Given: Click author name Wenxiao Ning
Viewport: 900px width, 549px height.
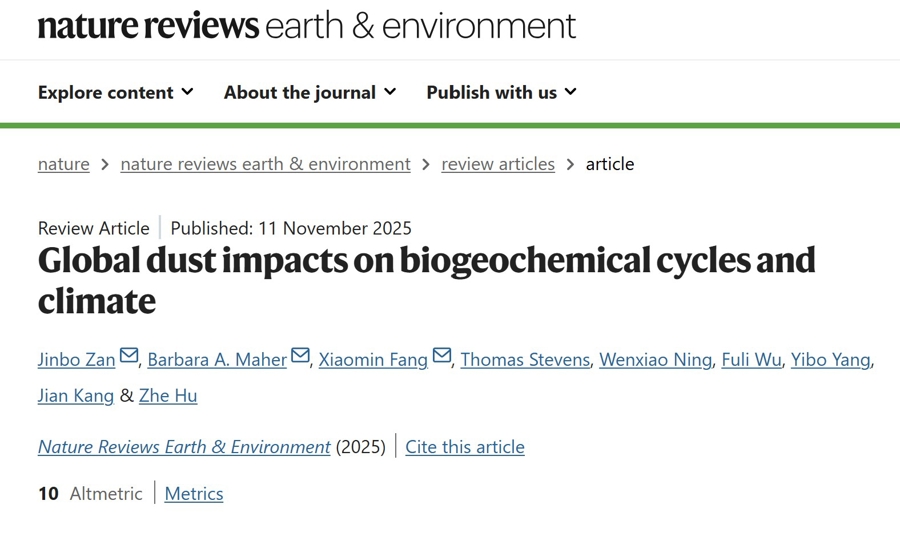Looking at the screenshot, I should point(655,360).
